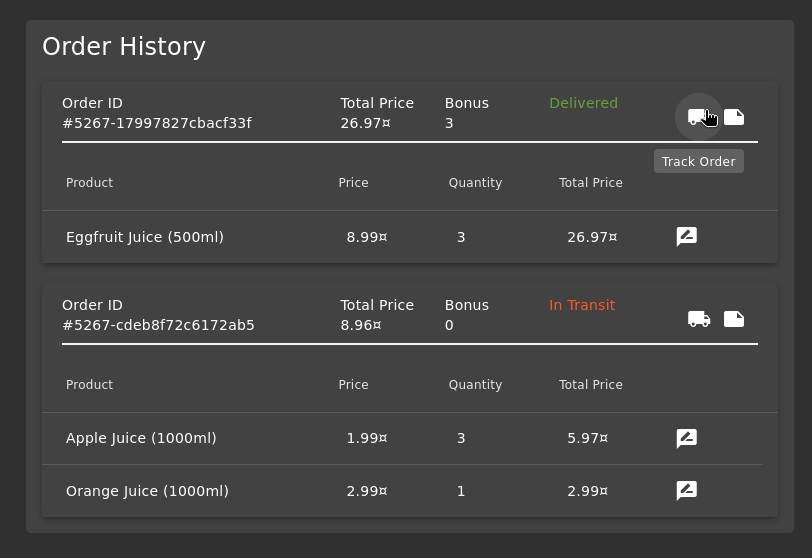Click the 1.99¤ price of Apple Juice
Screen dimensions: 812x558
[x=367, y=438]
